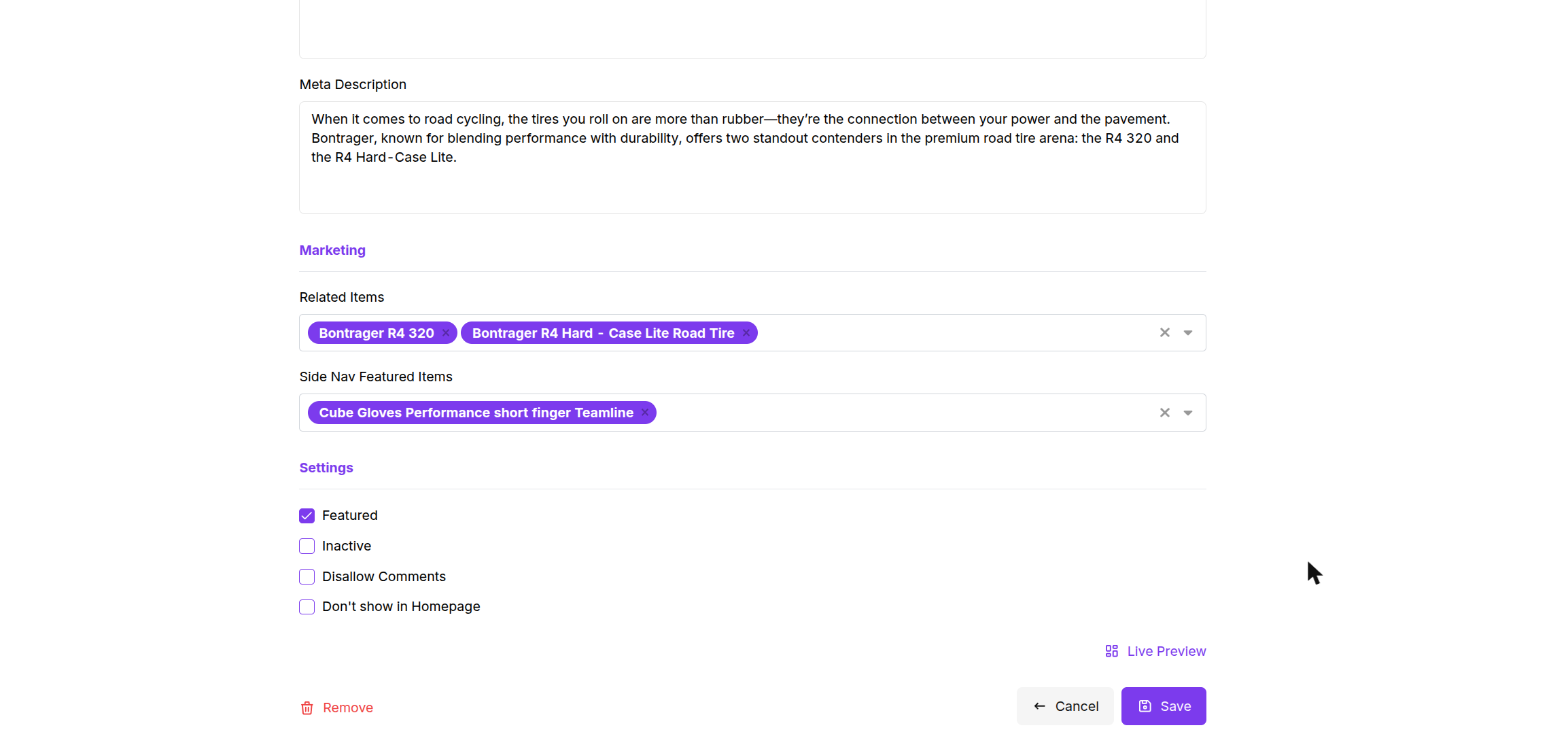The width and height of the screenshot is (1568, 732).
Task: Clear all Related Items selections
Action: click(1164, 333)
